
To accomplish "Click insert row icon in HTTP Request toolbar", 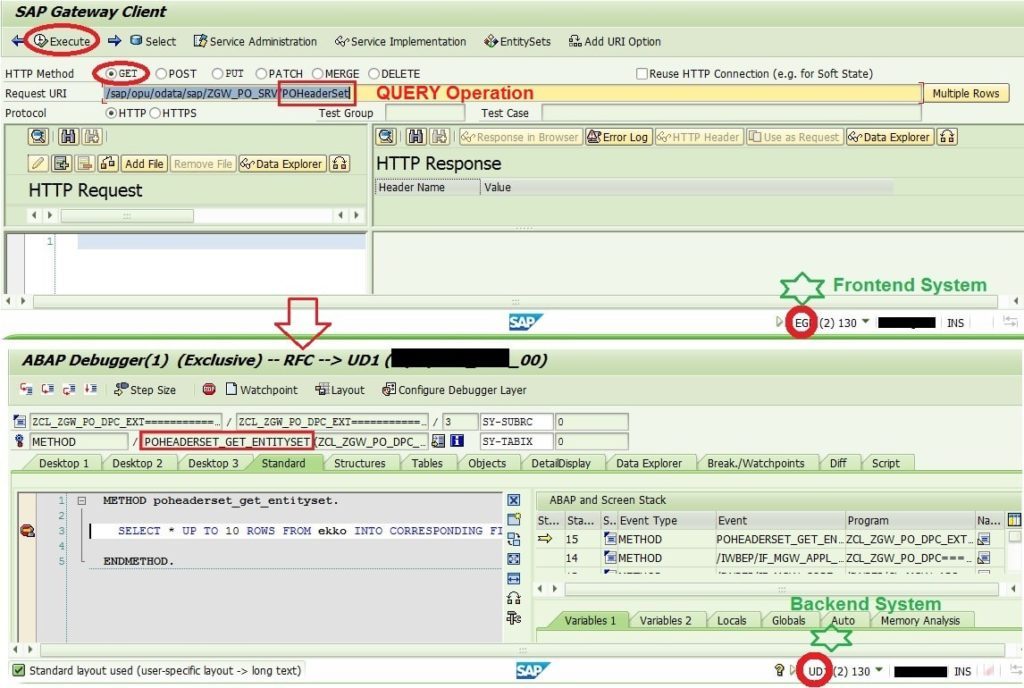I will 61,163.
